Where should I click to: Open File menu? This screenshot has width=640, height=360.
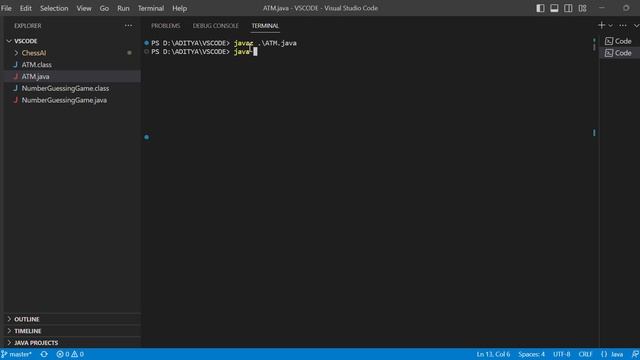click(6, 8)
